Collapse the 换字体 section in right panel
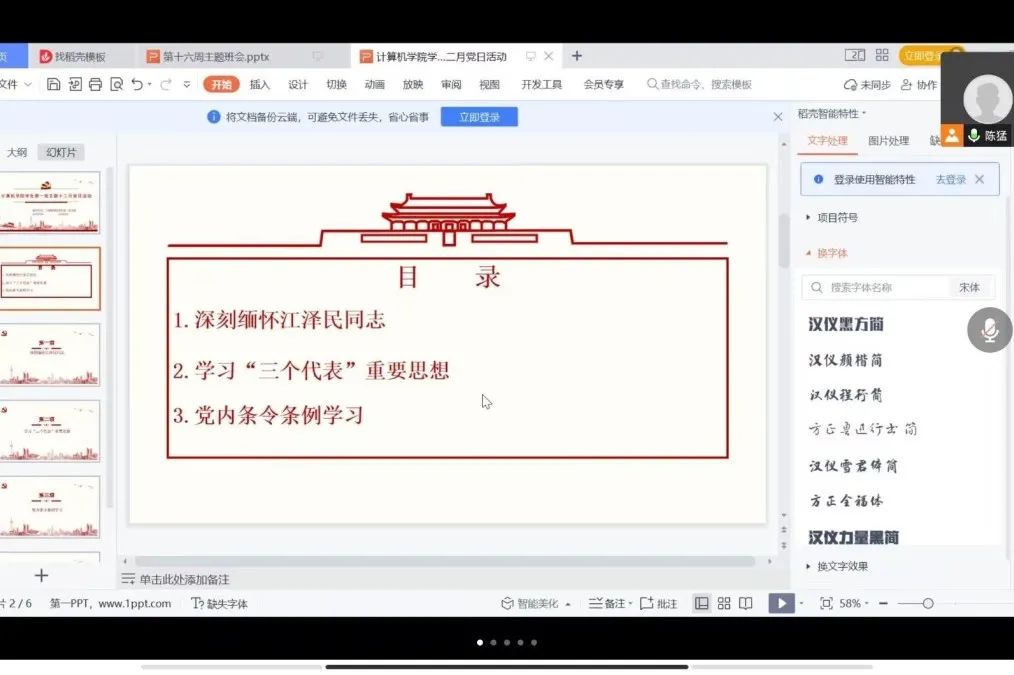 pyautogui.click(x=830, y=254)
